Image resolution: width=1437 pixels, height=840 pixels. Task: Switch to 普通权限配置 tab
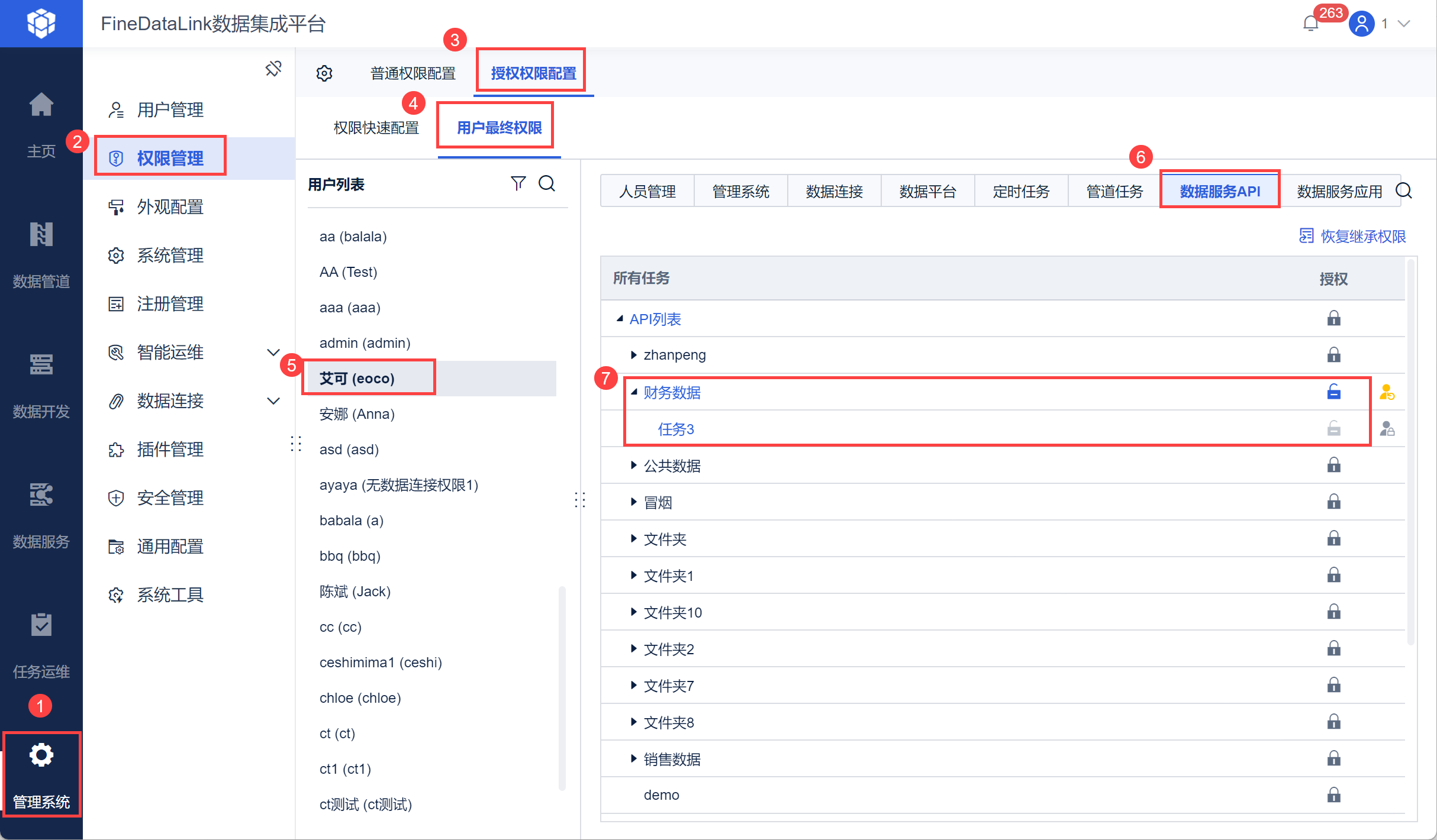tap(413, 73)
